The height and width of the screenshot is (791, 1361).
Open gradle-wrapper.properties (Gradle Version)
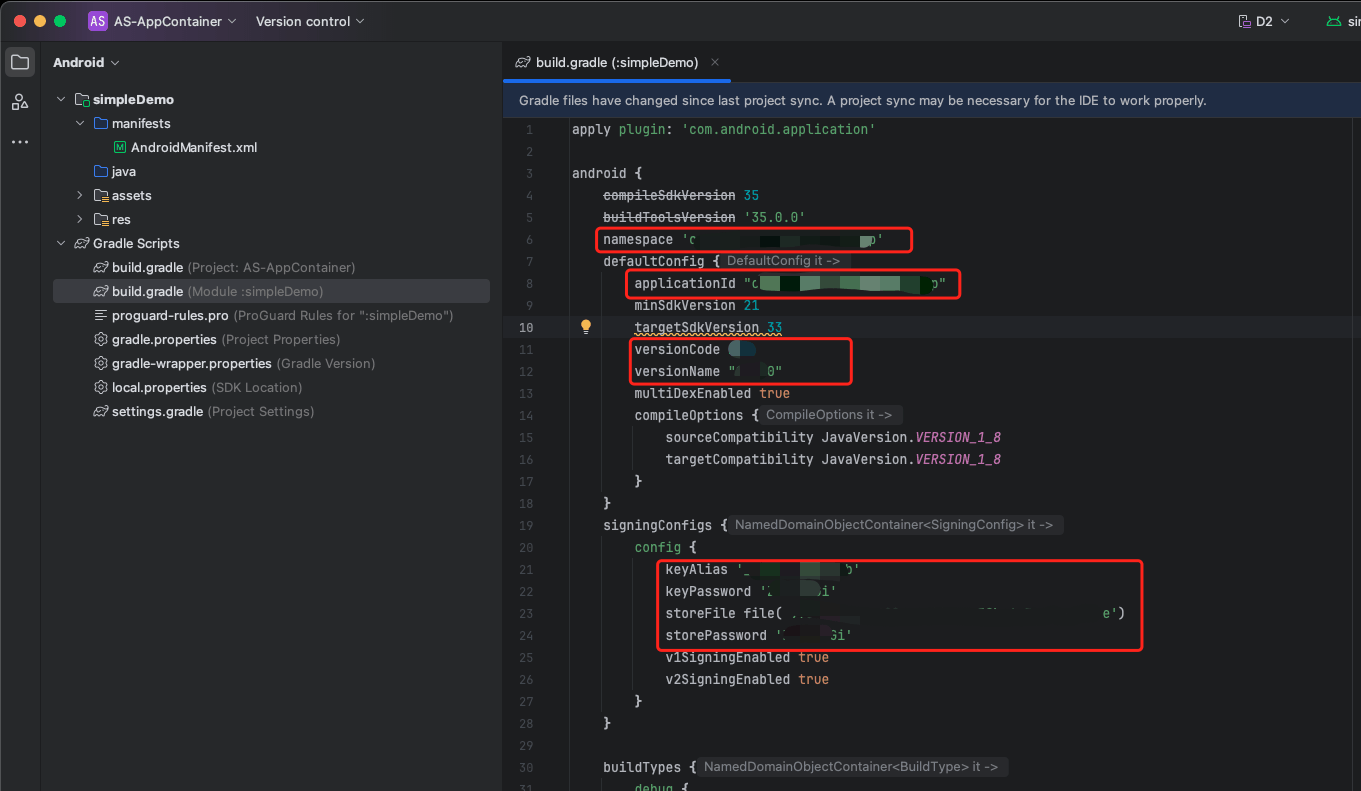pos(243,363)
